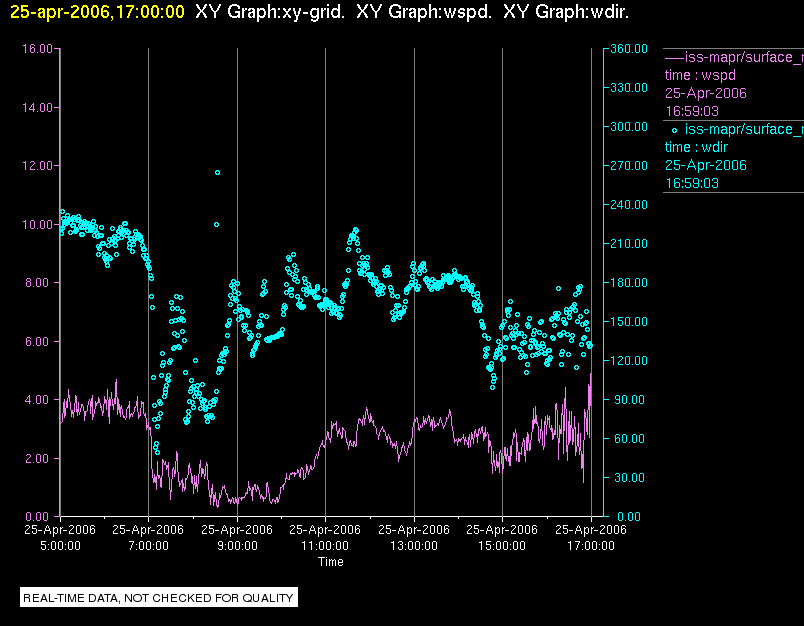Click the 270.00 wind direction axis label
The image size is (804, 626).
(629, 166)
